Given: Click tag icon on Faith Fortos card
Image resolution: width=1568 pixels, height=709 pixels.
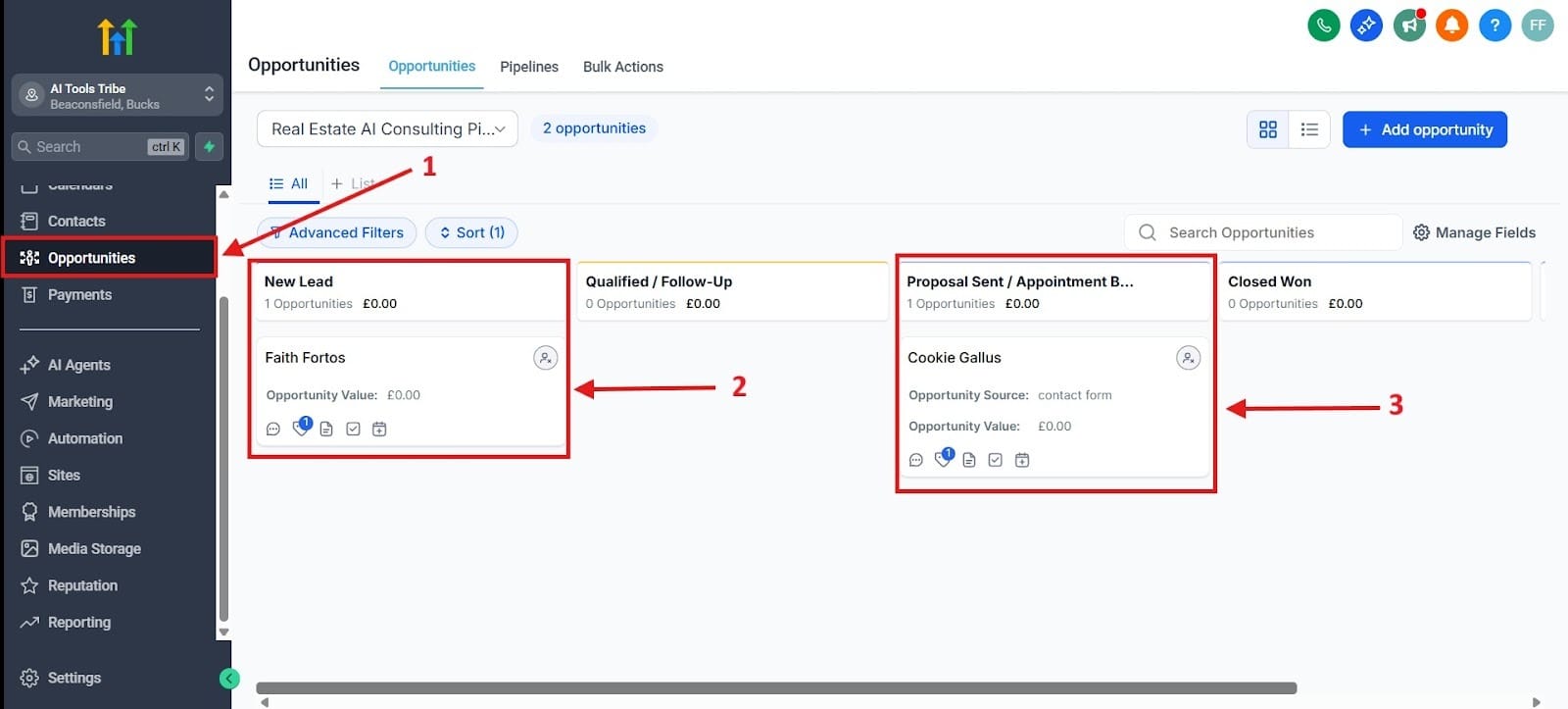Looking at the screenshot, I should [x=301, y=428].
